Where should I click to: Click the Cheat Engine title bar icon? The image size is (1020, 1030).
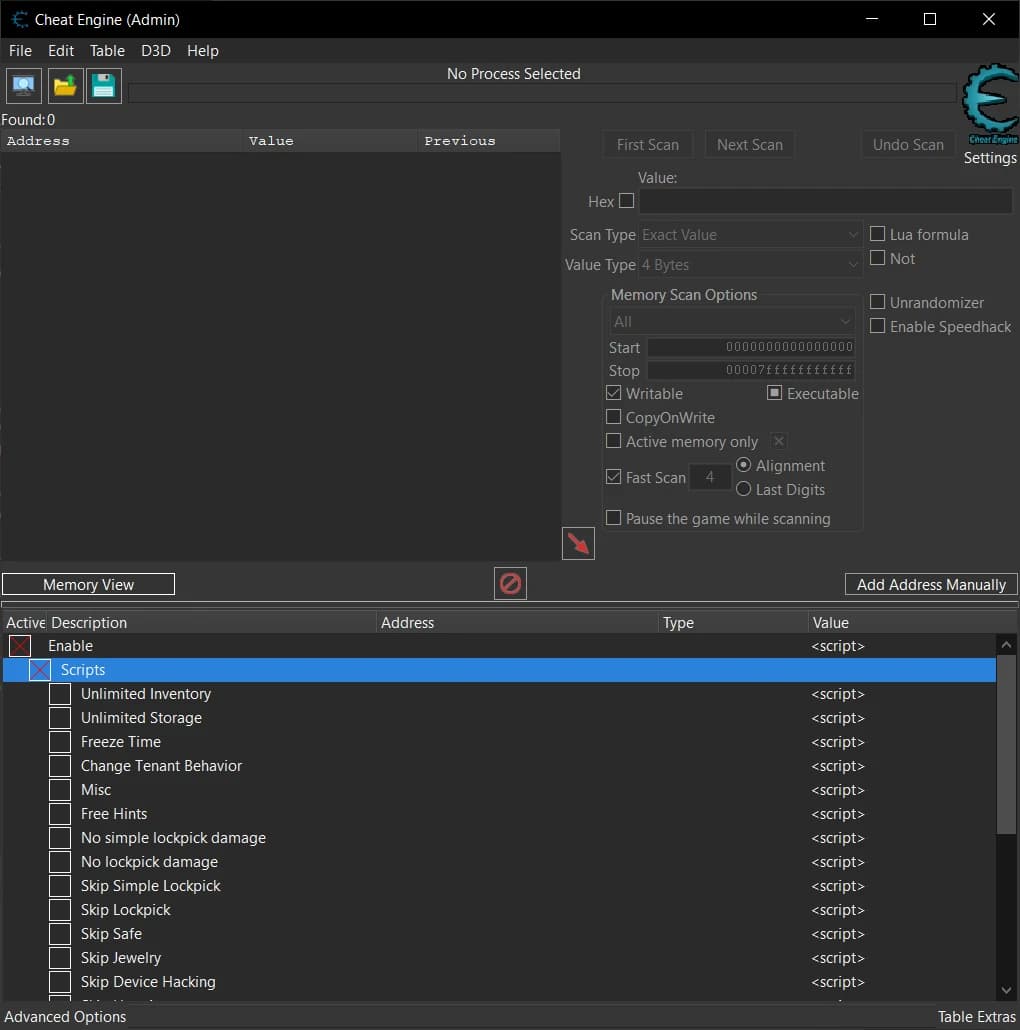[x=19, y=20]
